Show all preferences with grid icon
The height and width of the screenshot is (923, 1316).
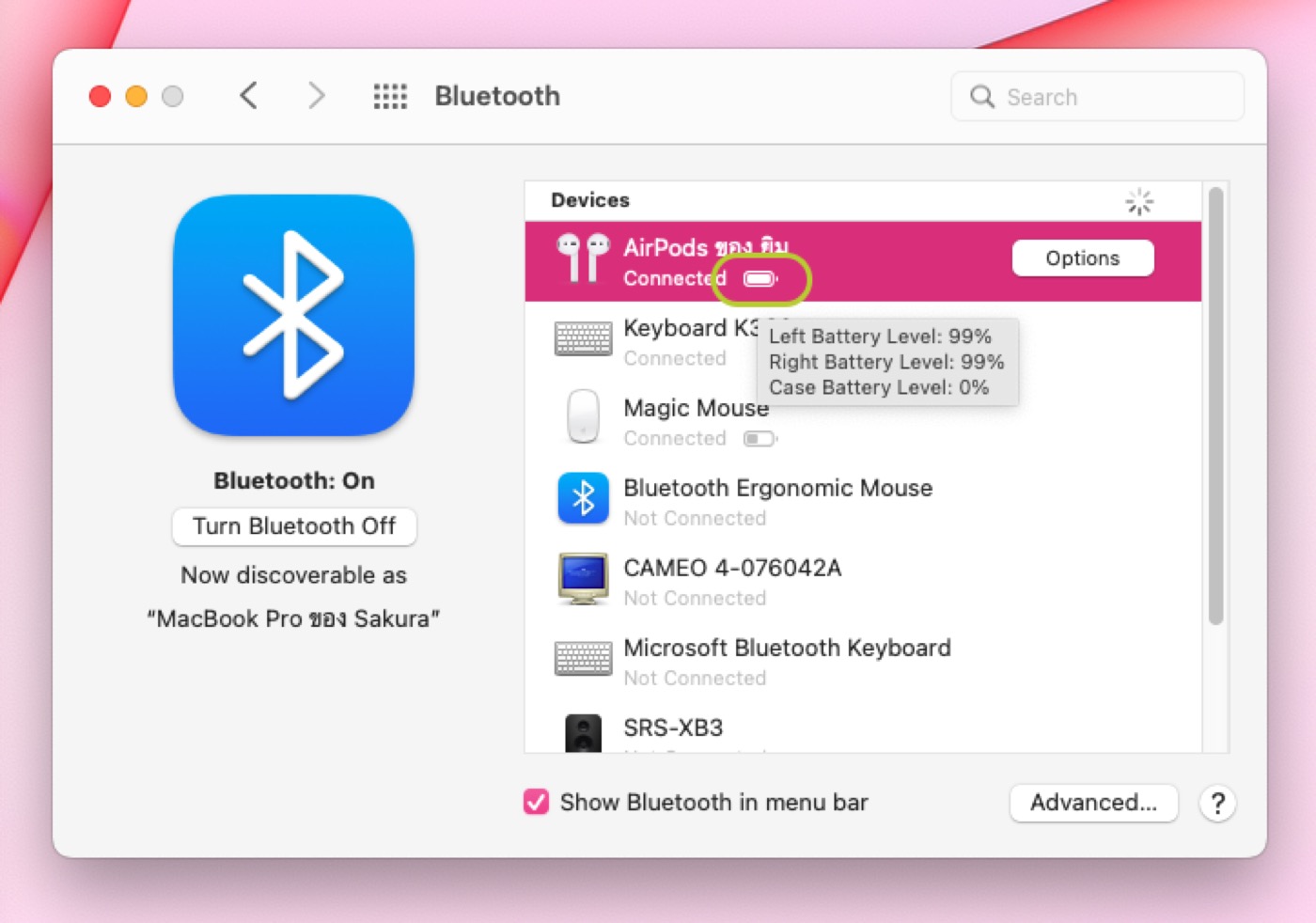(x=390, y=96)
